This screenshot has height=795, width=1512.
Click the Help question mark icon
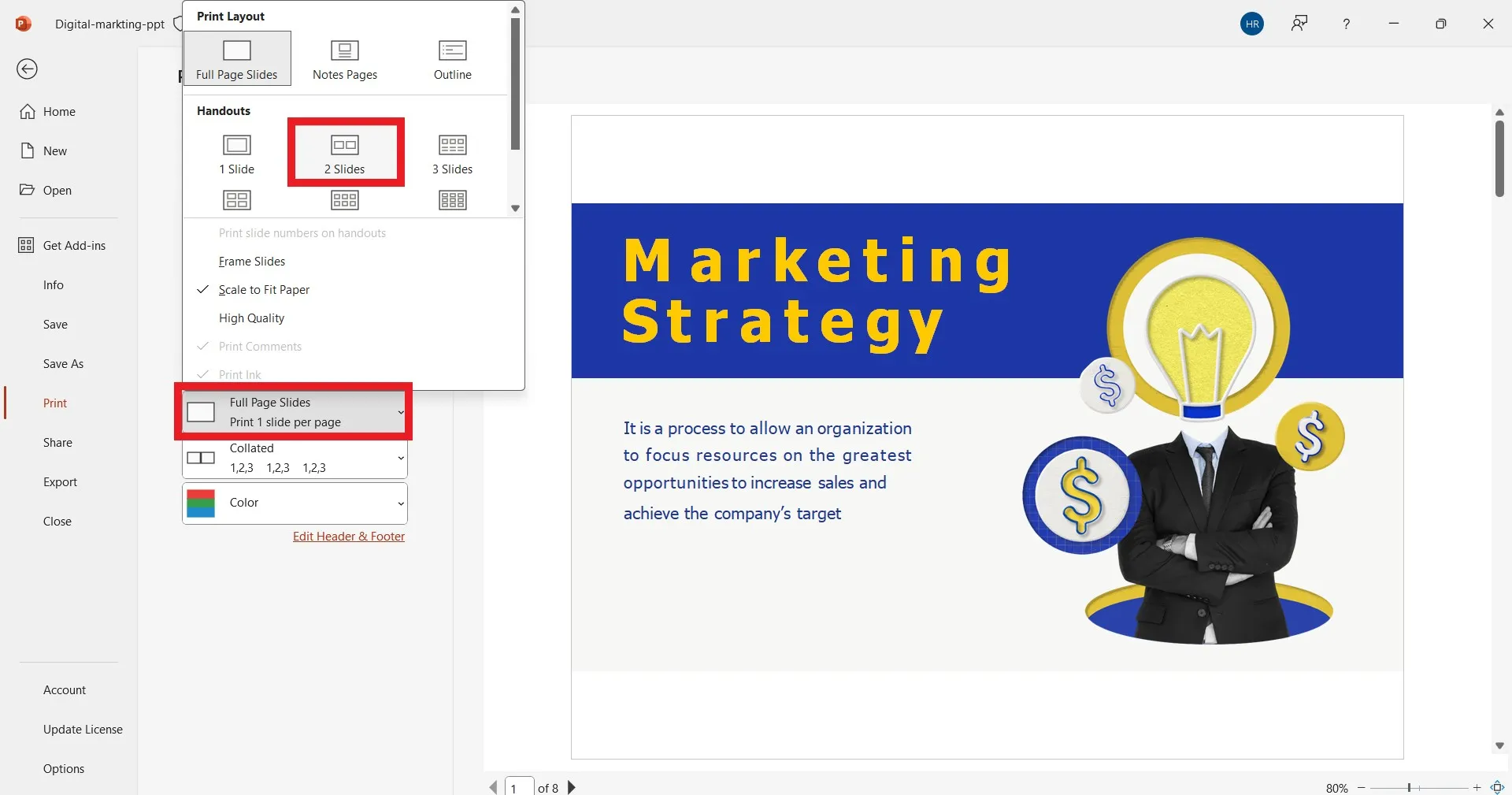[x=1346, y=24]
